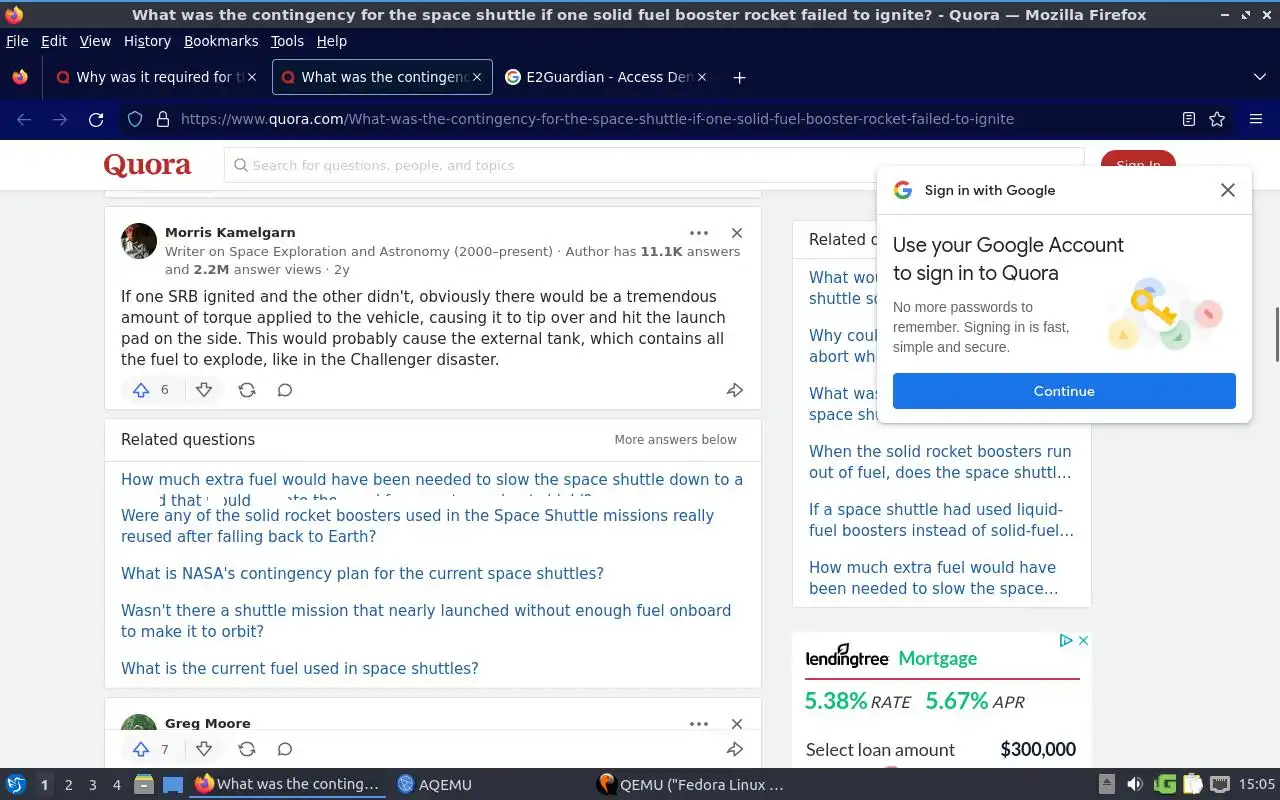Screen dimensions: 1280x800
Task: Open comments on Morris Kamelgarn's answer
Action: tap(285, 390)
